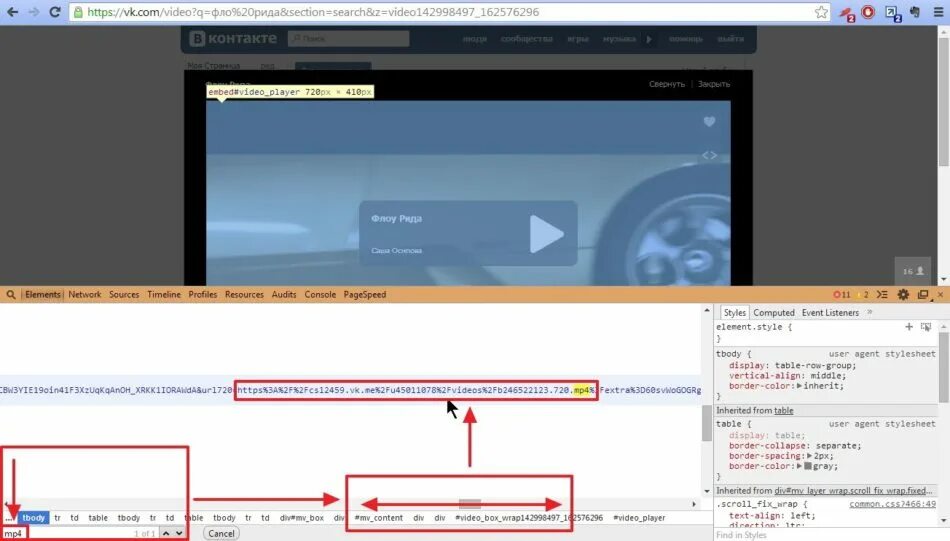Open the Sources panel tab
950x541 pixels.
124,294
